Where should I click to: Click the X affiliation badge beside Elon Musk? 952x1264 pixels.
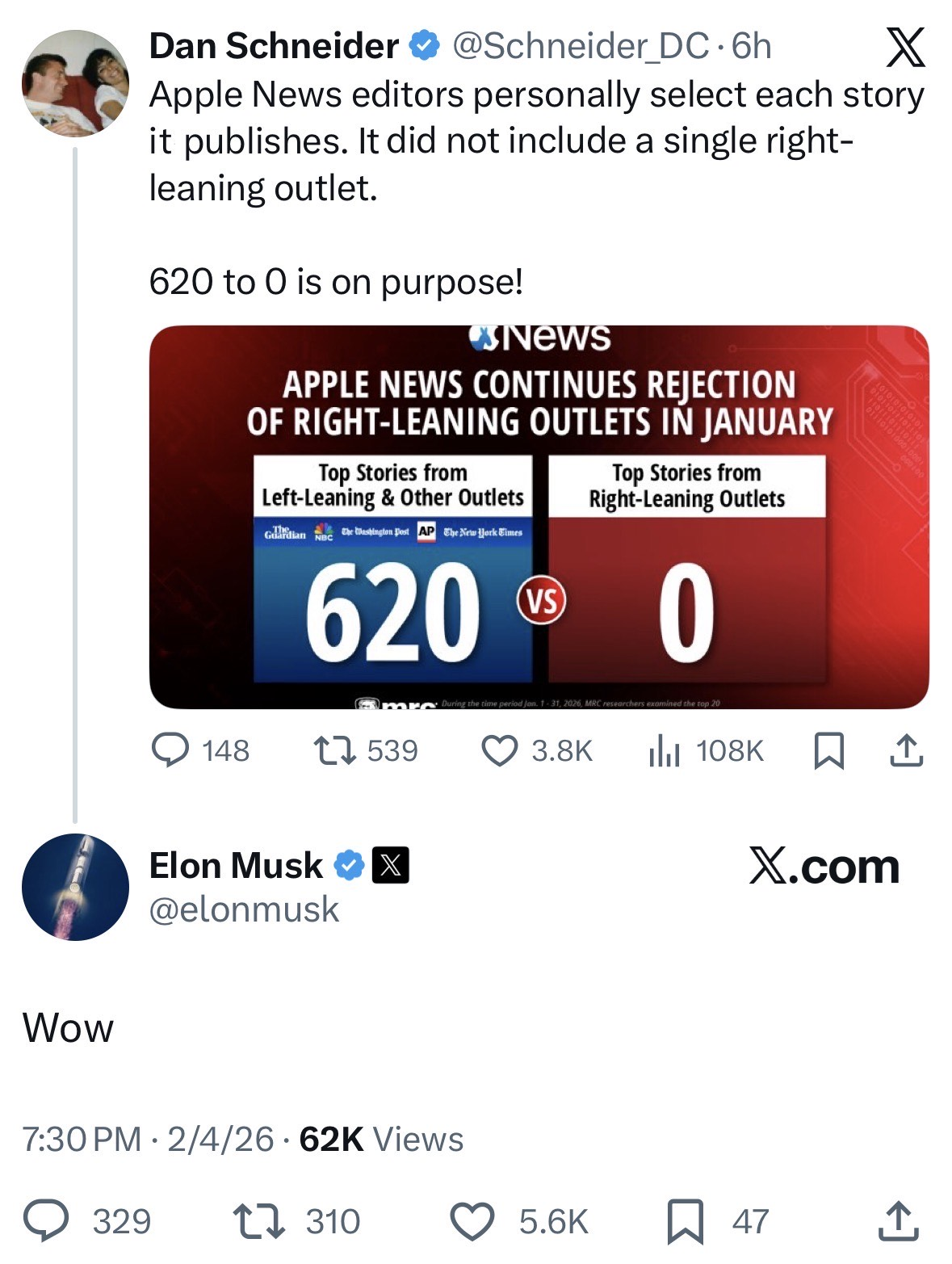coord(390,866)
